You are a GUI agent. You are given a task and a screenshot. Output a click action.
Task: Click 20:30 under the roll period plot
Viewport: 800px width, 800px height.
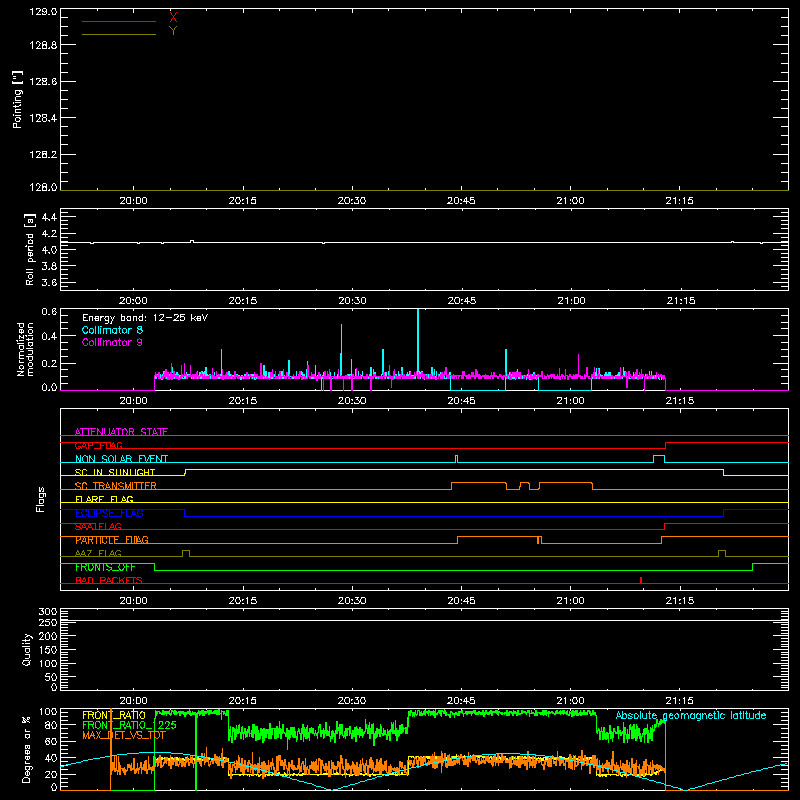click(352, 301)
